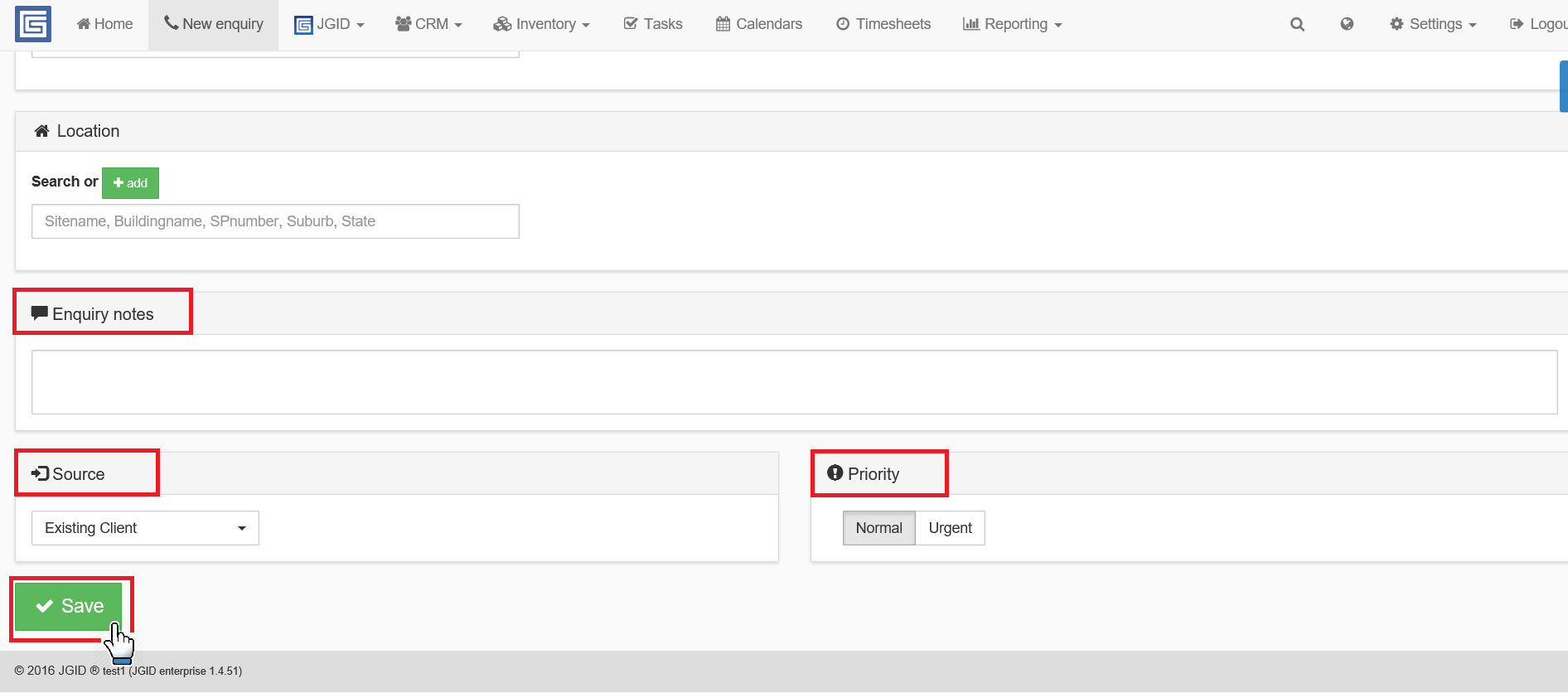This screenshot has height=693, width=1568.
Task: Click the Location house icon
Action: pos(41,131)
